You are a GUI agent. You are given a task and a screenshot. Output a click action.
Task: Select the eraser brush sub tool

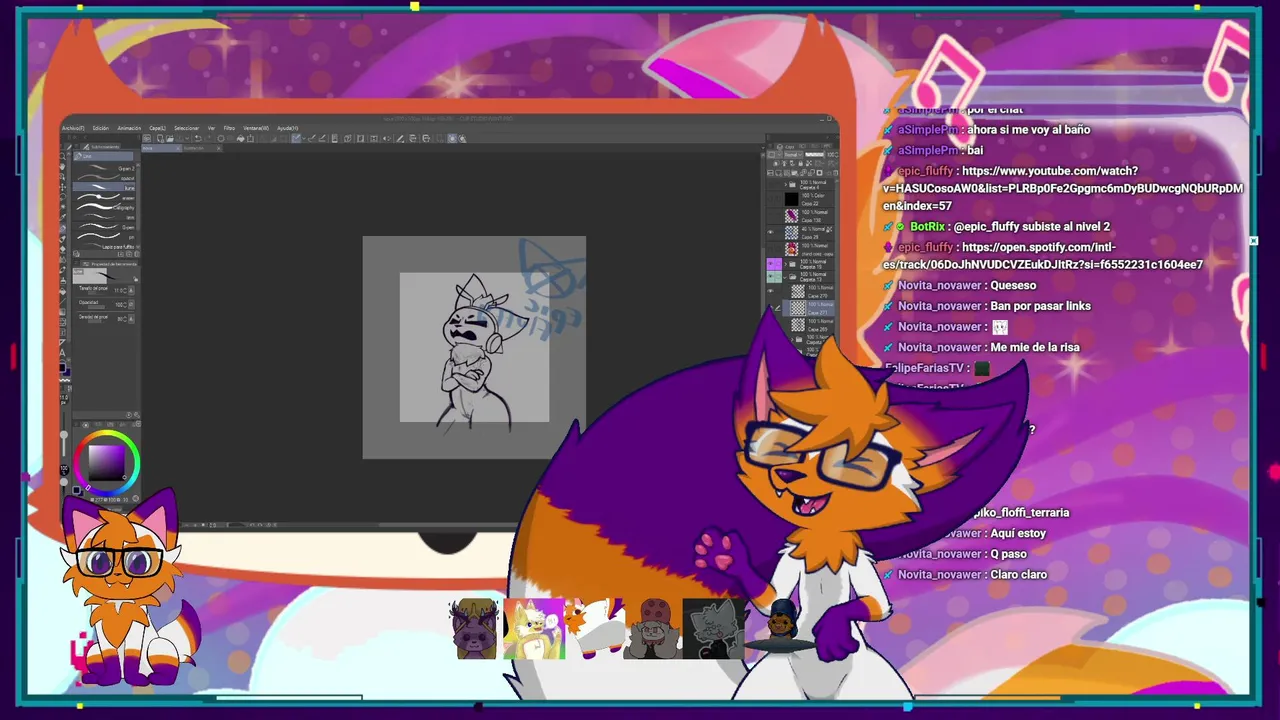click(x=105, y=197)
